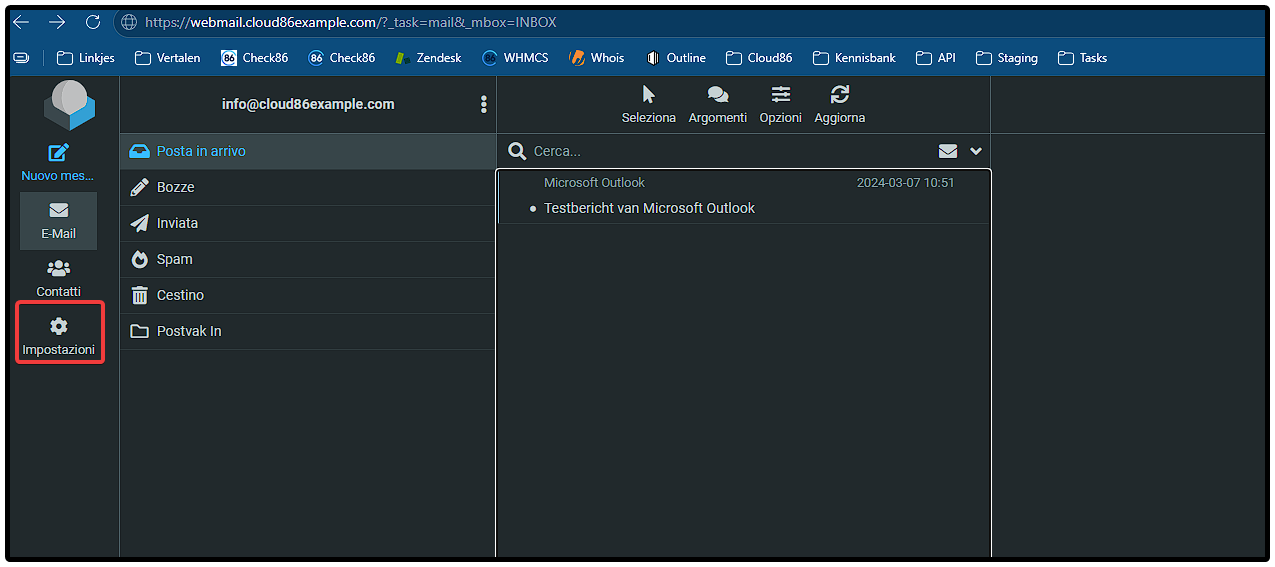Open the second Check86 bookmark with round icon
The width and height of the screenshot is (1275, 567).
[342, 58]
